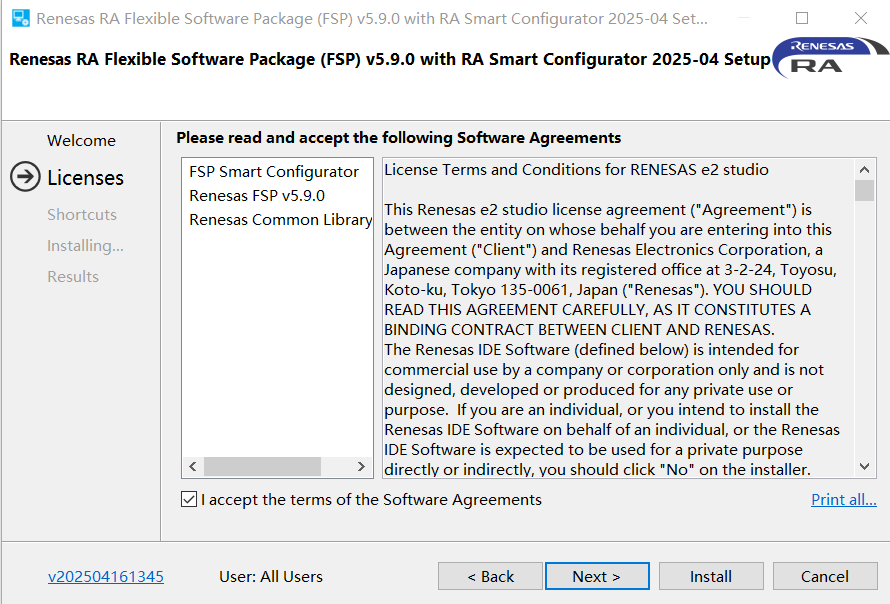Image resolution: width=890 pixels, height=604 pixels.
Task: Go to the Welcome step
Action: pos(81,141)
